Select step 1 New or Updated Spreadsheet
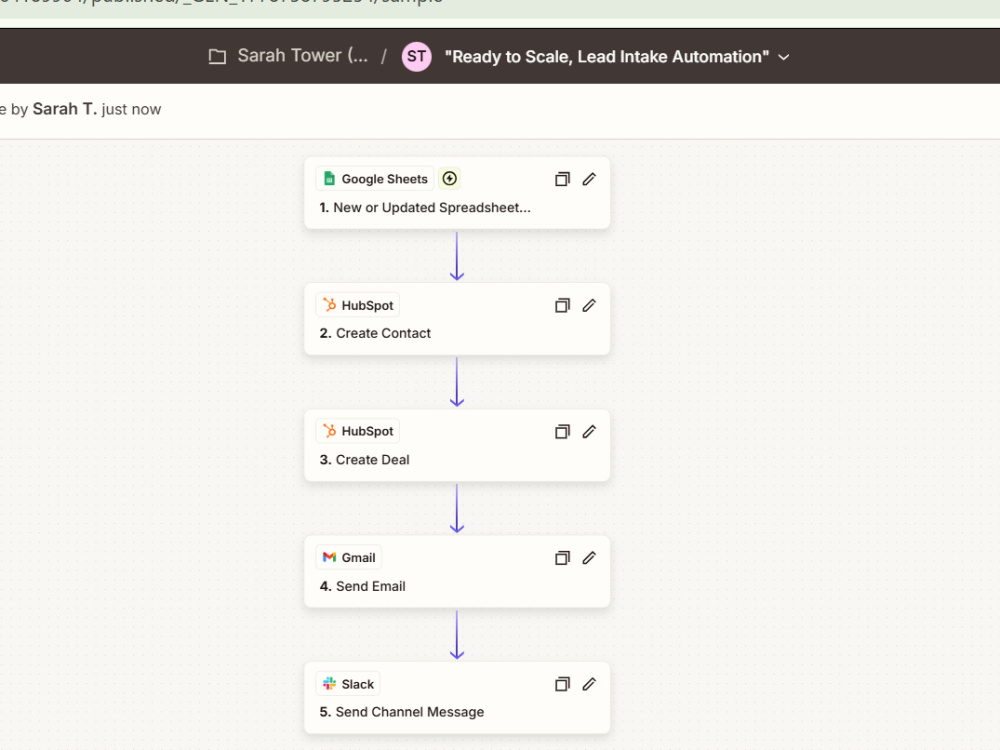The image size is (1000, 750). [x=457, y=193]
